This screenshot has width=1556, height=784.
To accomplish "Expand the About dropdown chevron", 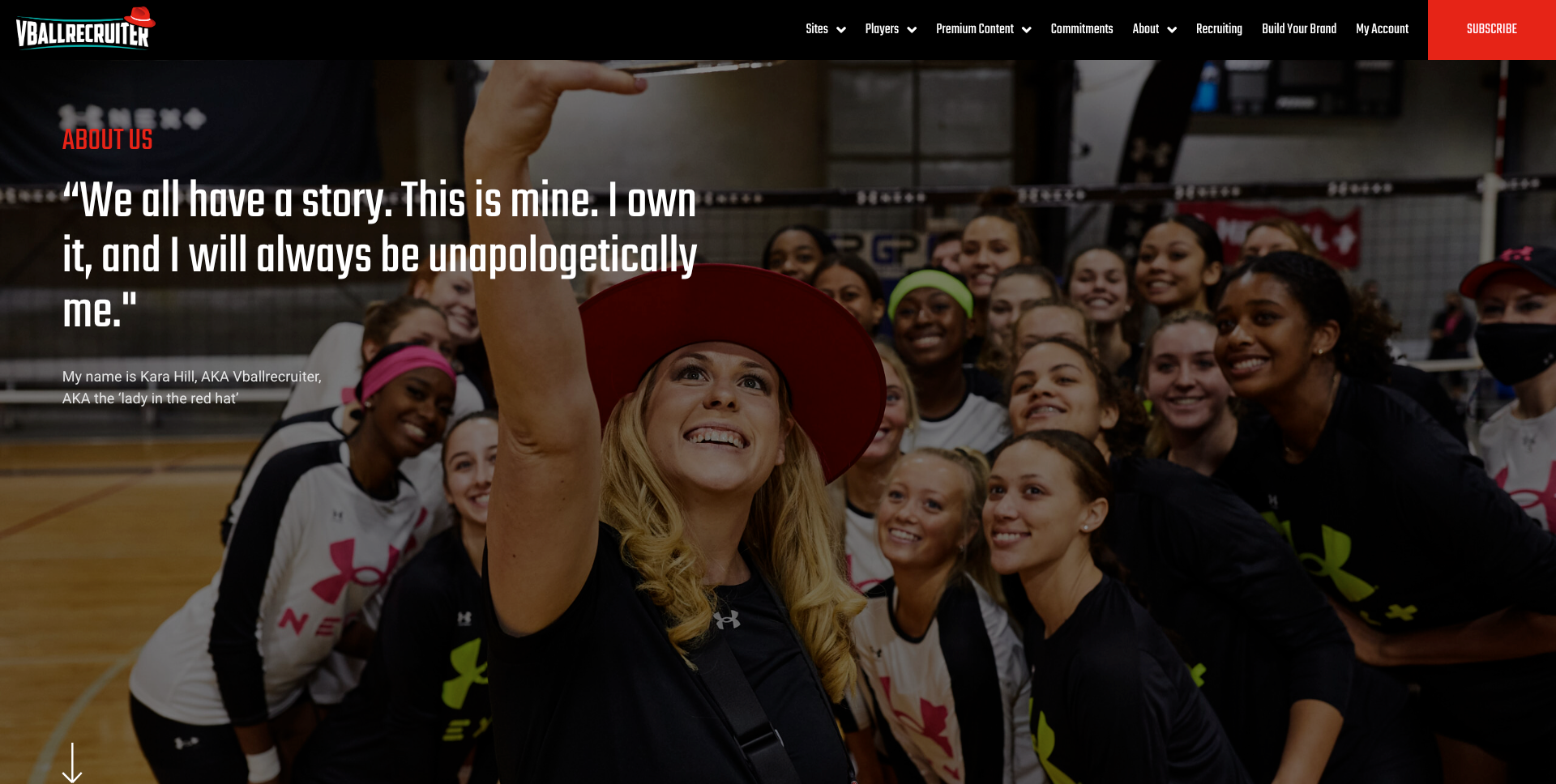I will coord(1172,30).
